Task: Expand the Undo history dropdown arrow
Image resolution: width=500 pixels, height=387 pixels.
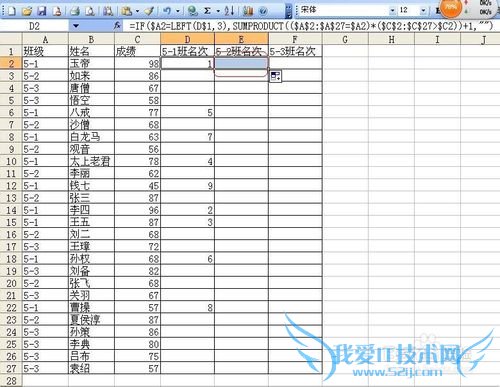Action: (178, 11)
